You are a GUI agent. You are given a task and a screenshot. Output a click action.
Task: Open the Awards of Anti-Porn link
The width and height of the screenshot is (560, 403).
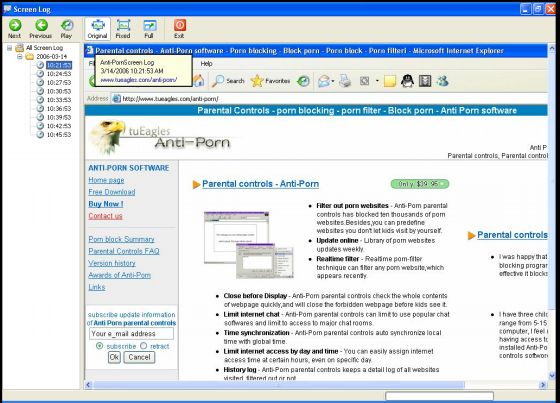point(119,275)
